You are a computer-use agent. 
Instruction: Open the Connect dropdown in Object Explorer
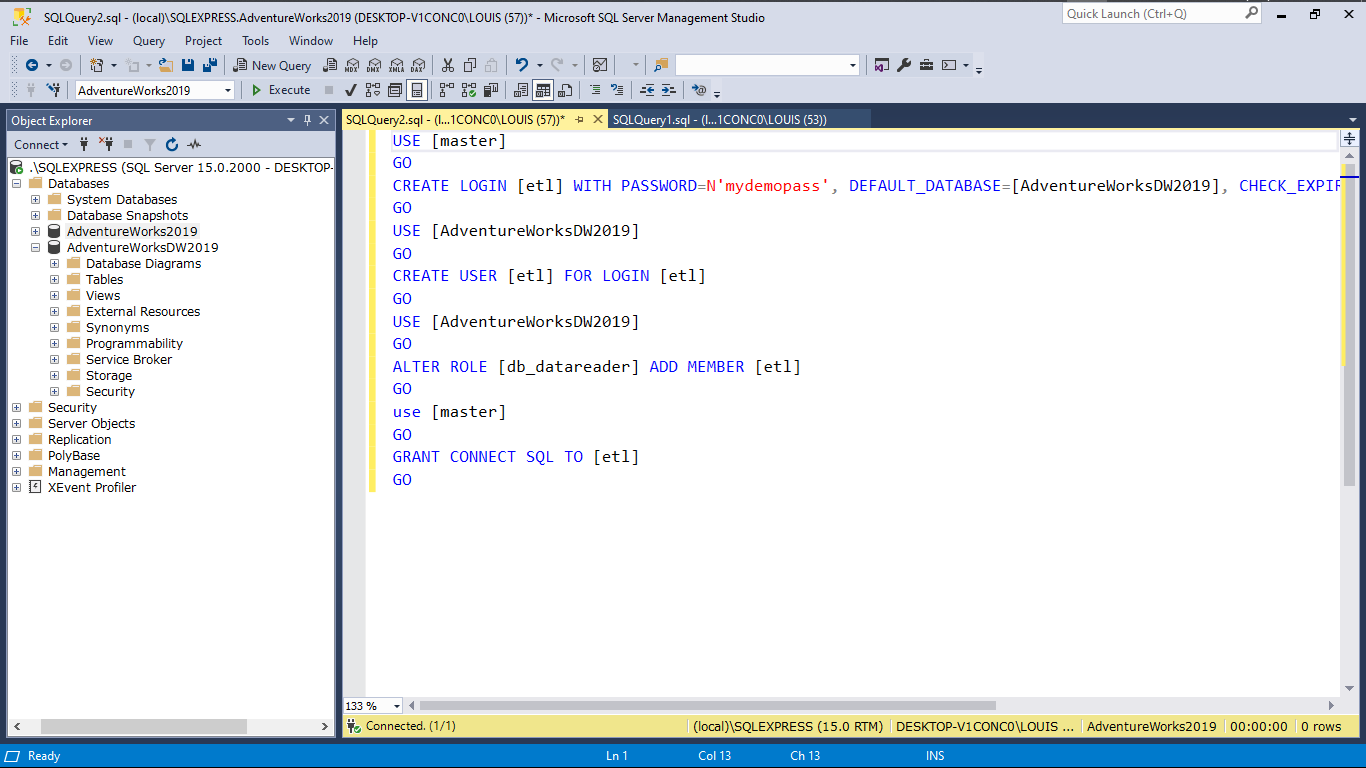coord(41,144)
